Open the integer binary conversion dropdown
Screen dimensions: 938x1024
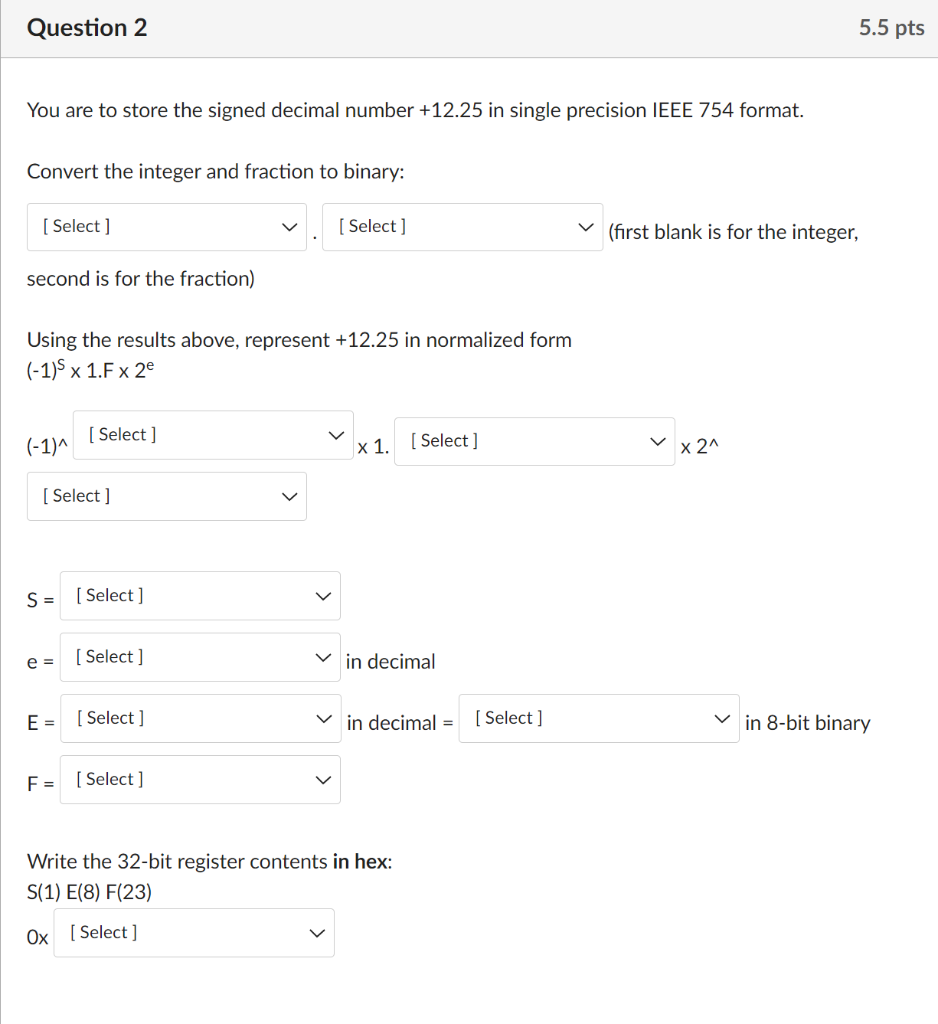166,227
